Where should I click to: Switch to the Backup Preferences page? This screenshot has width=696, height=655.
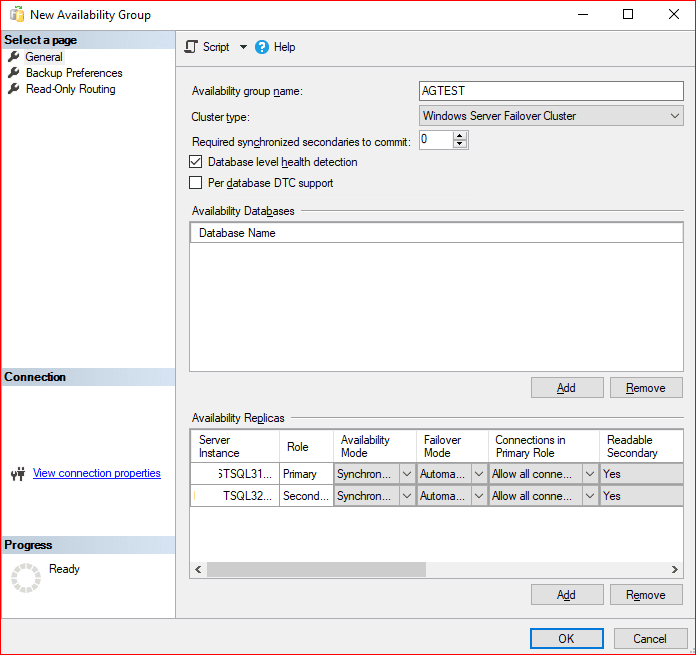coord(74,73)
